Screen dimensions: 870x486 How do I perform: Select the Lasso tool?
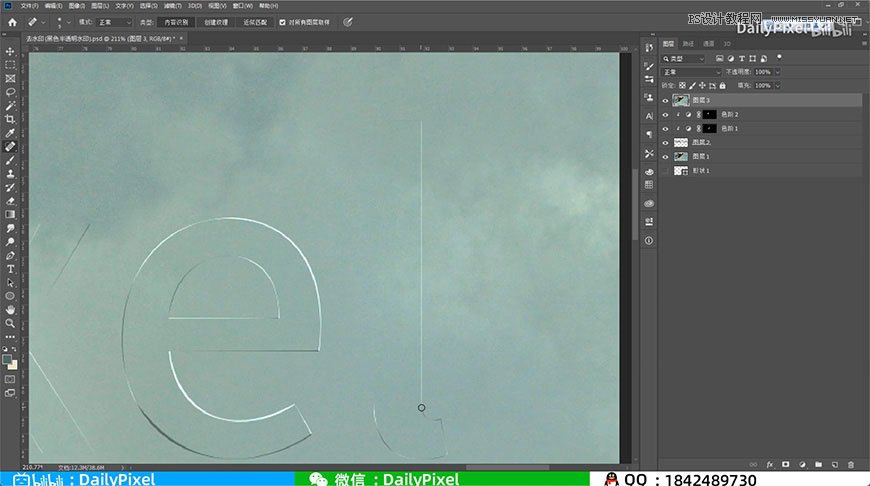point(10,92)
